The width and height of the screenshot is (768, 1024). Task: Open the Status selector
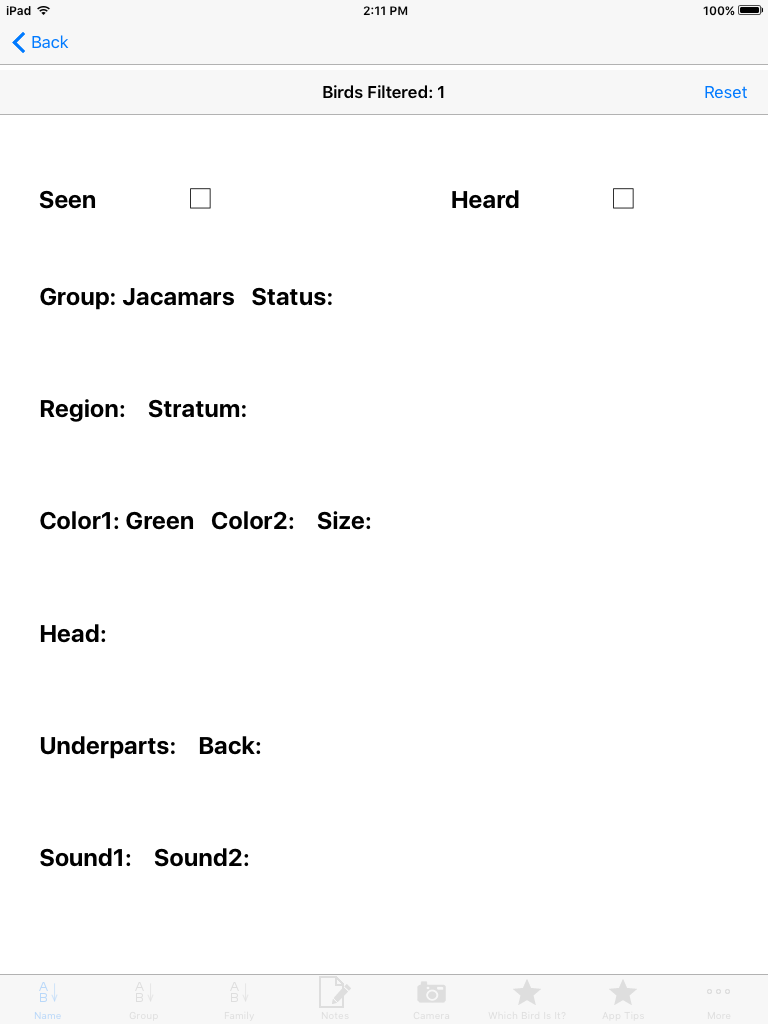(293, 297)
